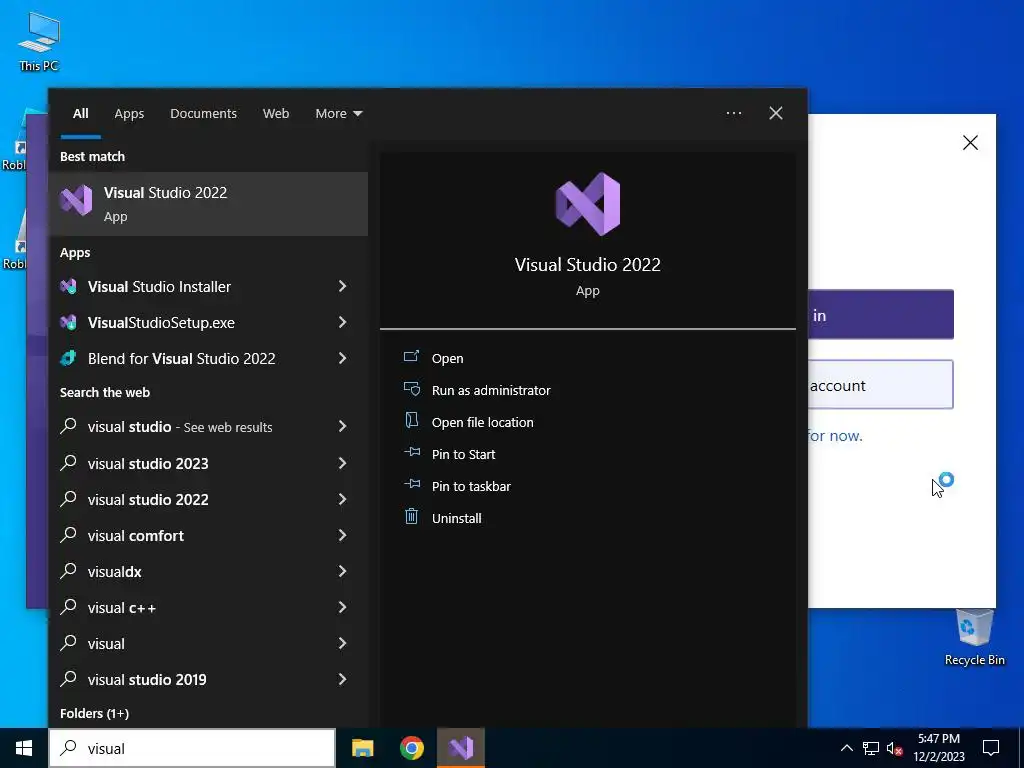Image resolution: width=1024 pixels, height=768 pixels.
Task: Click the Uninstall trash icon
Action: 411,517
